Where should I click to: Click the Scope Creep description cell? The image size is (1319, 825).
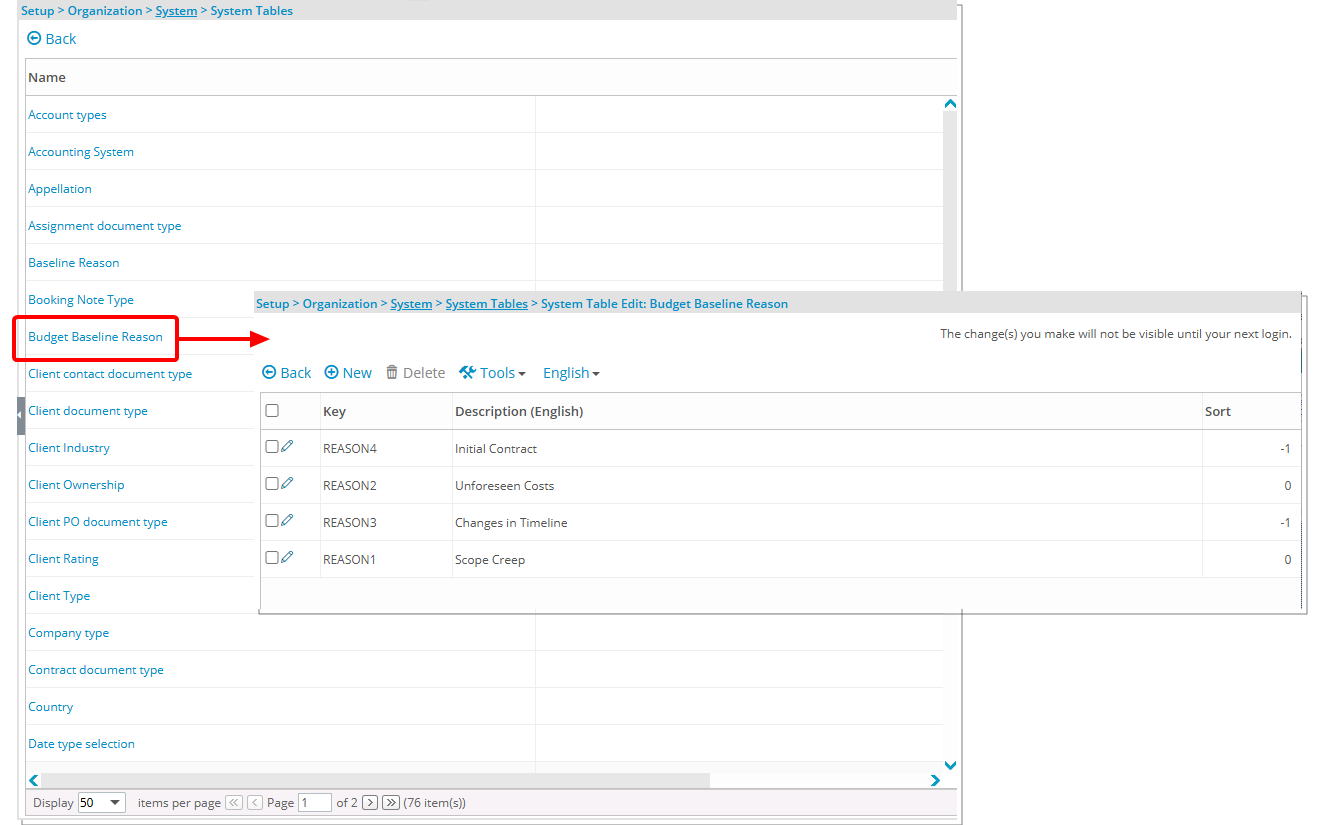point(490,560)
